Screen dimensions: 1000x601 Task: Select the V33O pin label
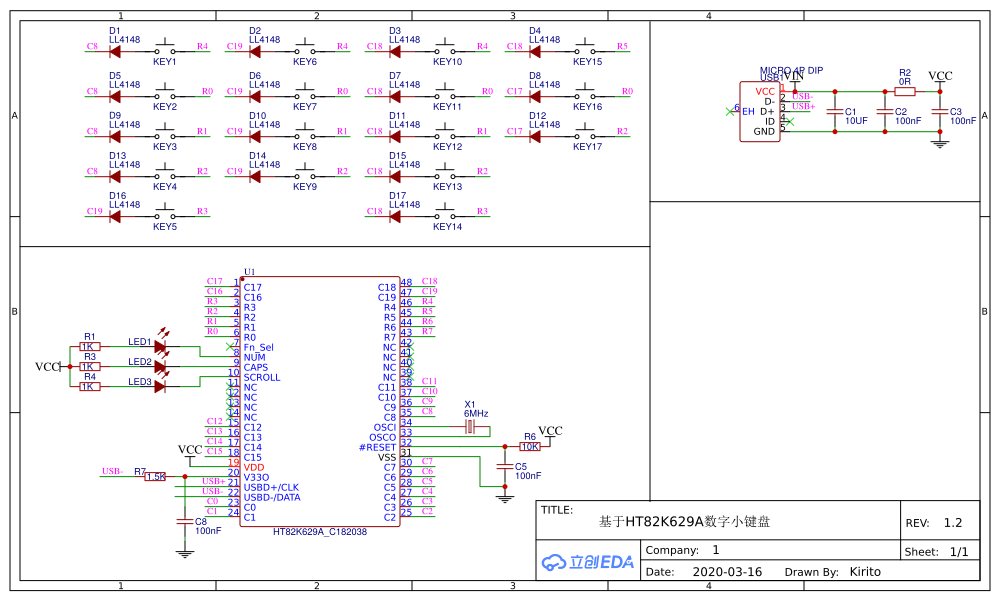tap(256, 477)
